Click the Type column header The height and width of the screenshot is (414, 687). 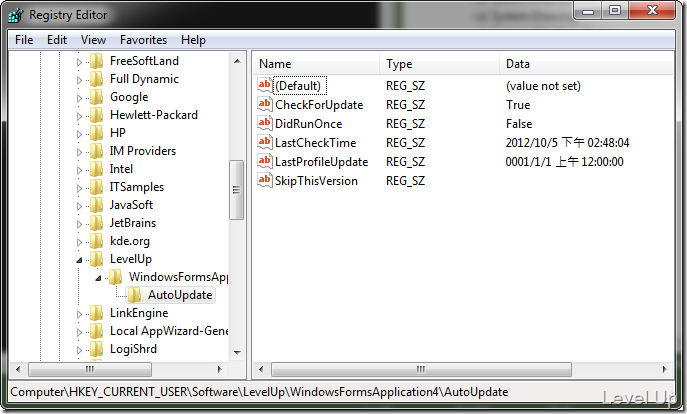440,64
